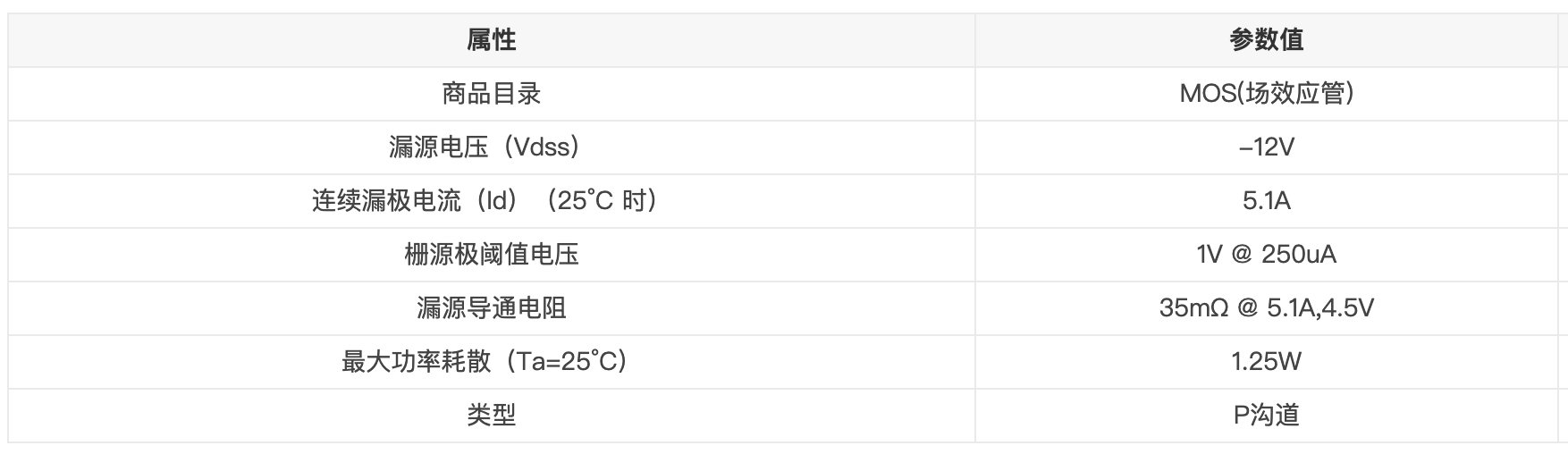Click the 参数值 column header
Image resolution: width=1568 pixels, height=454 pixels.
(1266, 40)
